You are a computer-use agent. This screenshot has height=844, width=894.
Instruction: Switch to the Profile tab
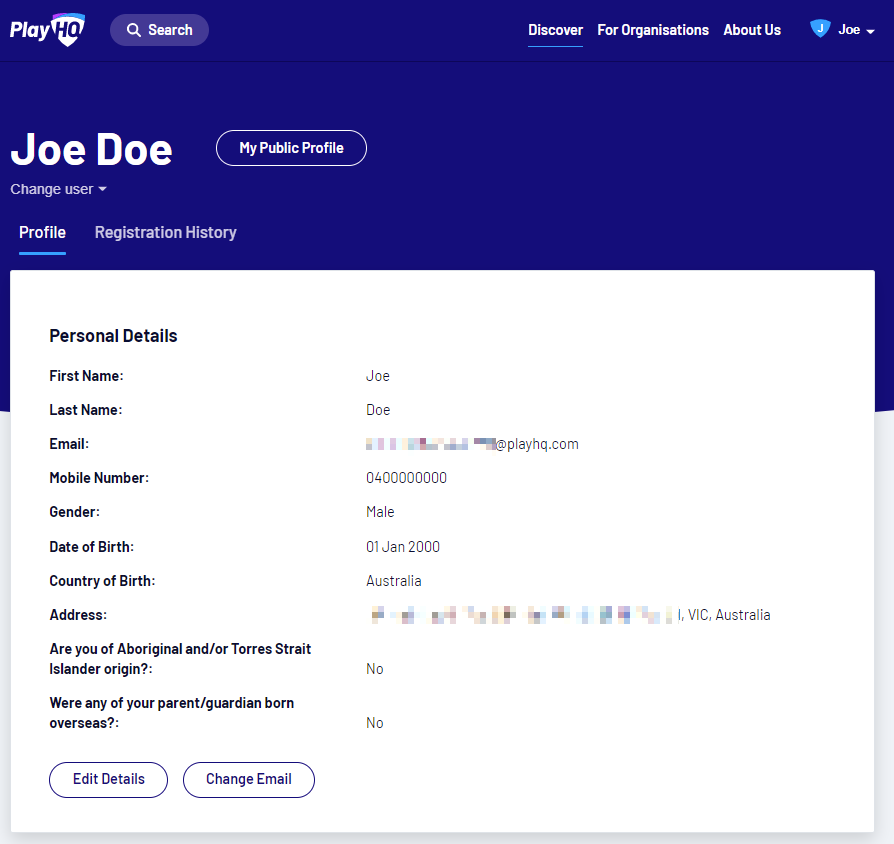point(42,232)
